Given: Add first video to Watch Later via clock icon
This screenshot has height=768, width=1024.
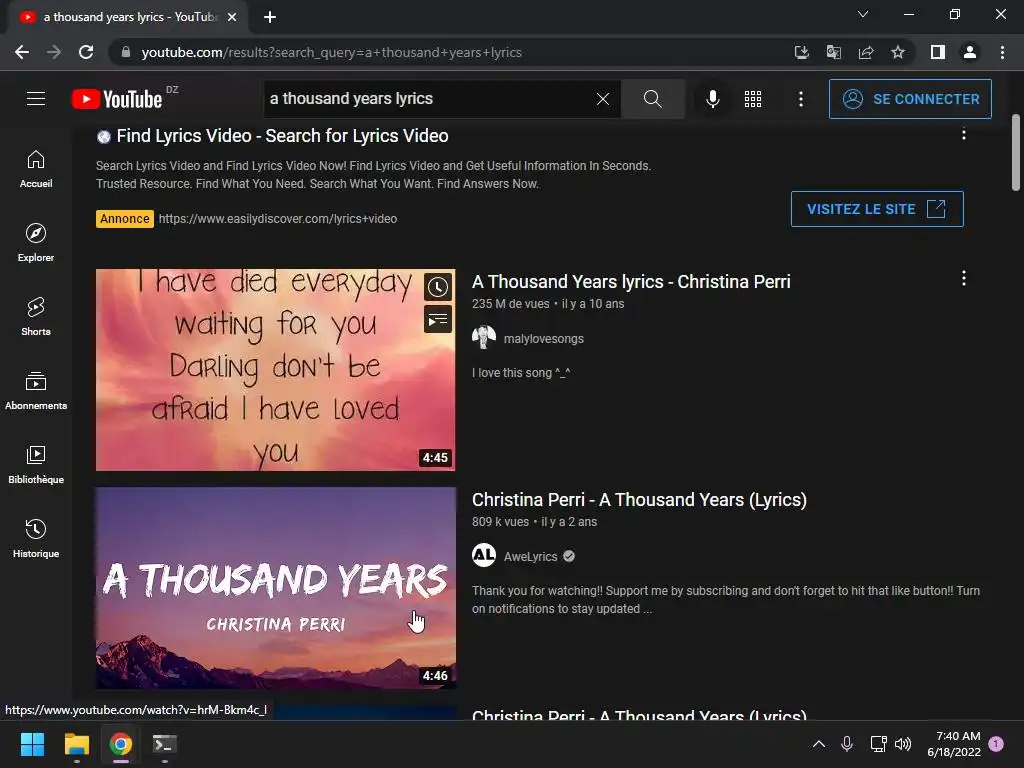Looking at the screenshot, I should [438, 287].
